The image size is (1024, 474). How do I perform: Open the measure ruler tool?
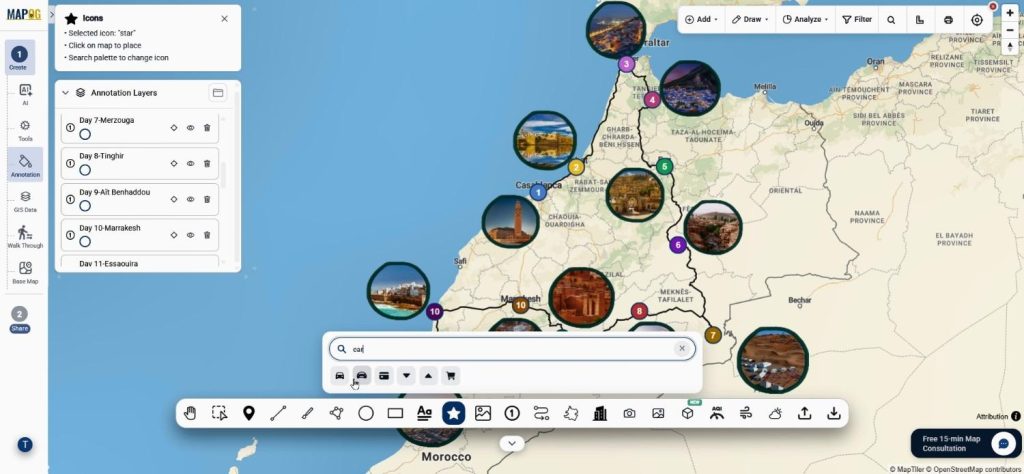point(920,20)
